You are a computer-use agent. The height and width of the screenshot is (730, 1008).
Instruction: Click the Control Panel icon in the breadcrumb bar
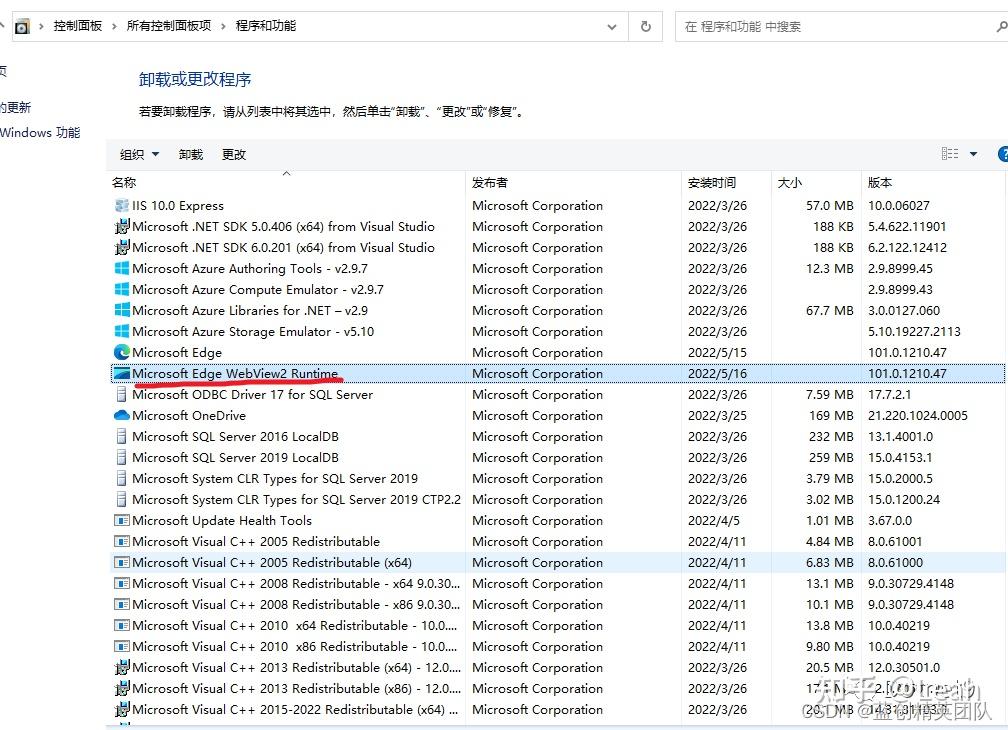pyautogui.click(x=22, y=26)
